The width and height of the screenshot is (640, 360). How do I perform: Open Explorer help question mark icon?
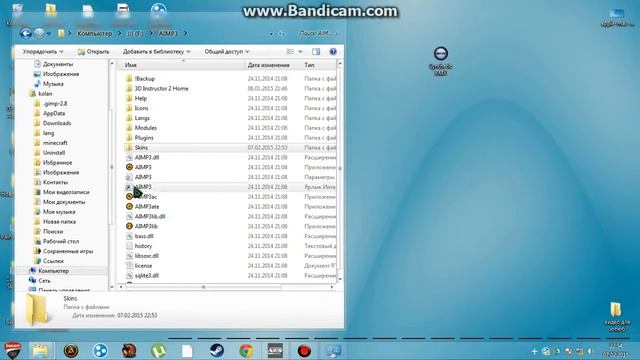333,52
